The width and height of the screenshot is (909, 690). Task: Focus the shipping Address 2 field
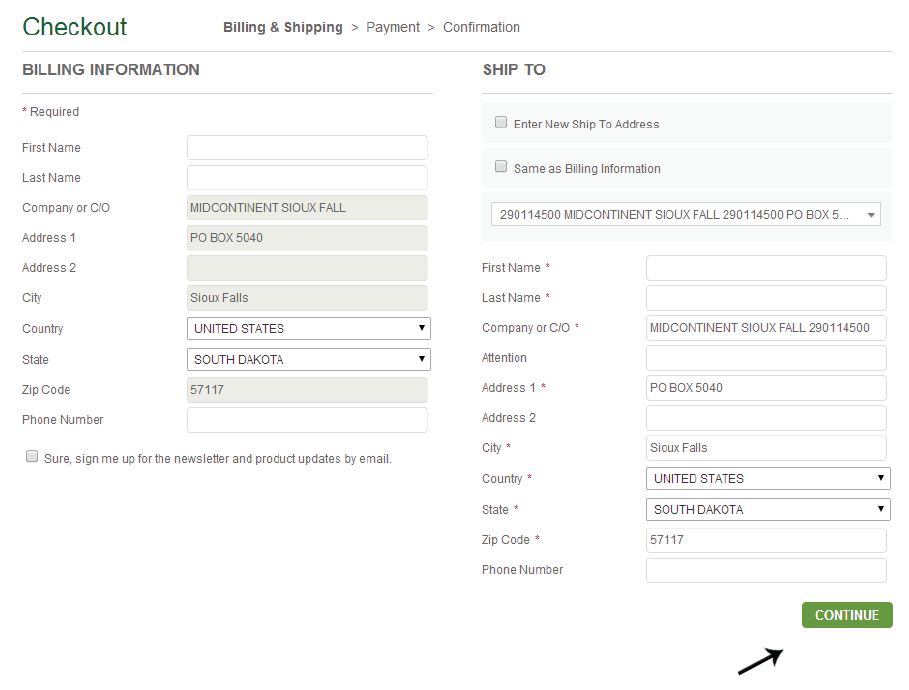click(x=766, y=418)
